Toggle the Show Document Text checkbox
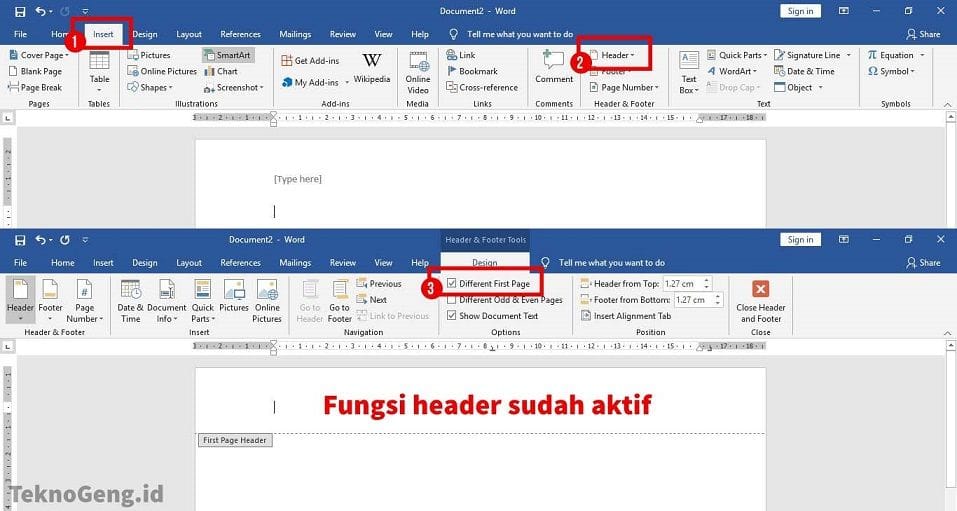This screenshot has height=511, width=957. pos(452,316)
